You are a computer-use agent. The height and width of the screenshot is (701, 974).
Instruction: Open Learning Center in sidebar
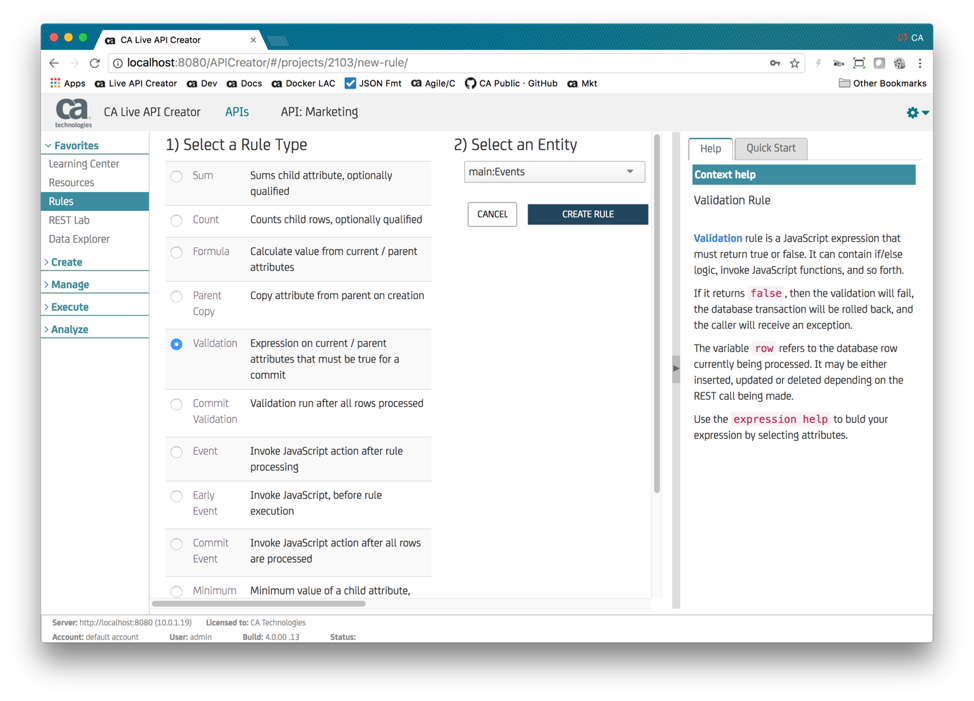(84, 164)
